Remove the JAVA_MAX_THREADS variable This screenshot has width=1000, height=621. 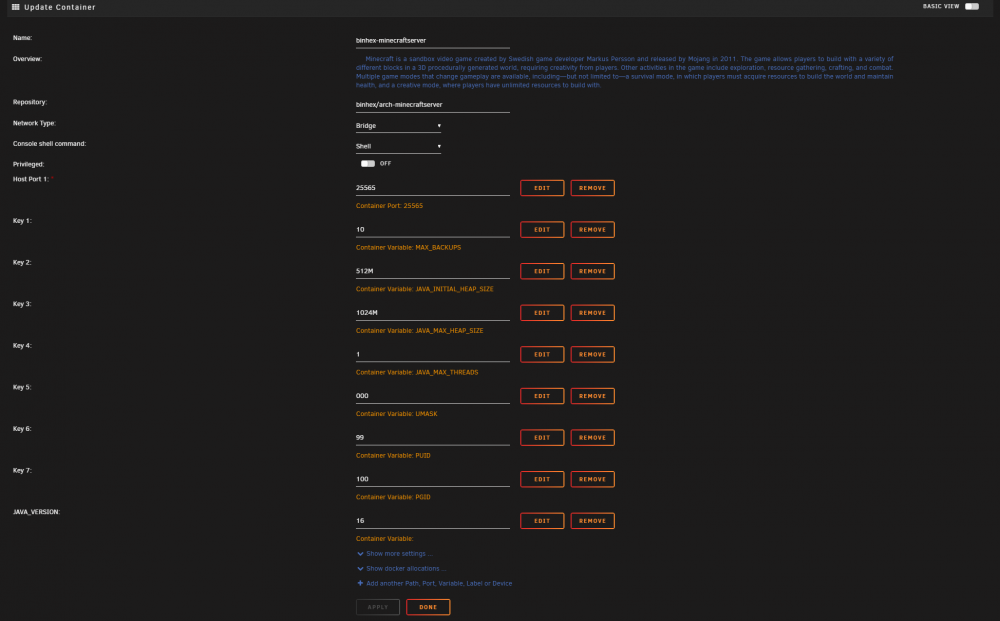point(592,354)
